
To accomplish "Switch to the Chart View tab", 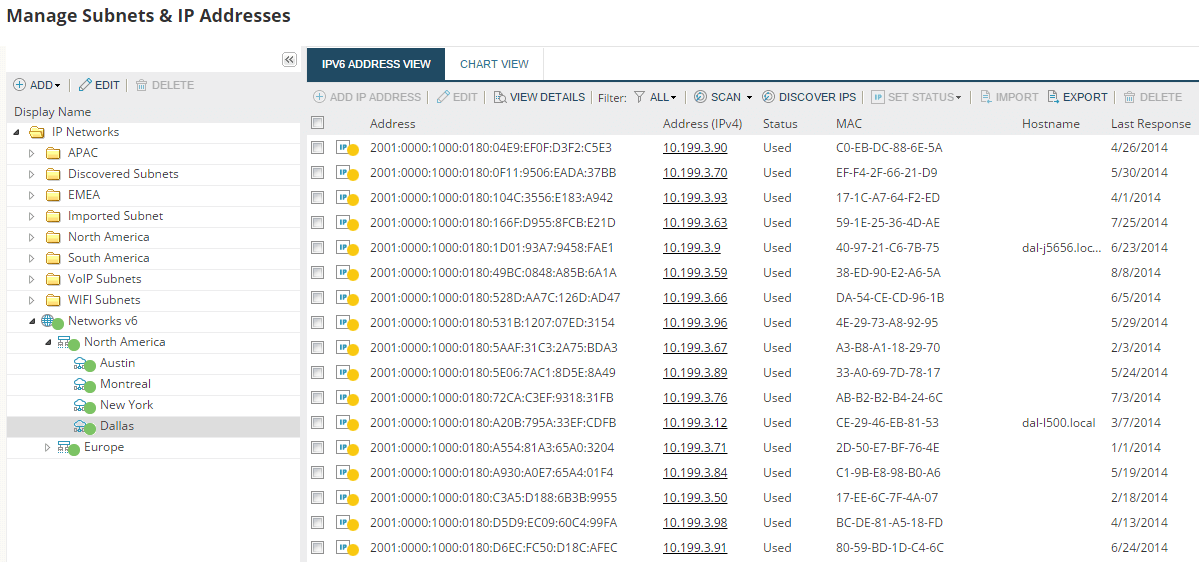I will 494,64.
